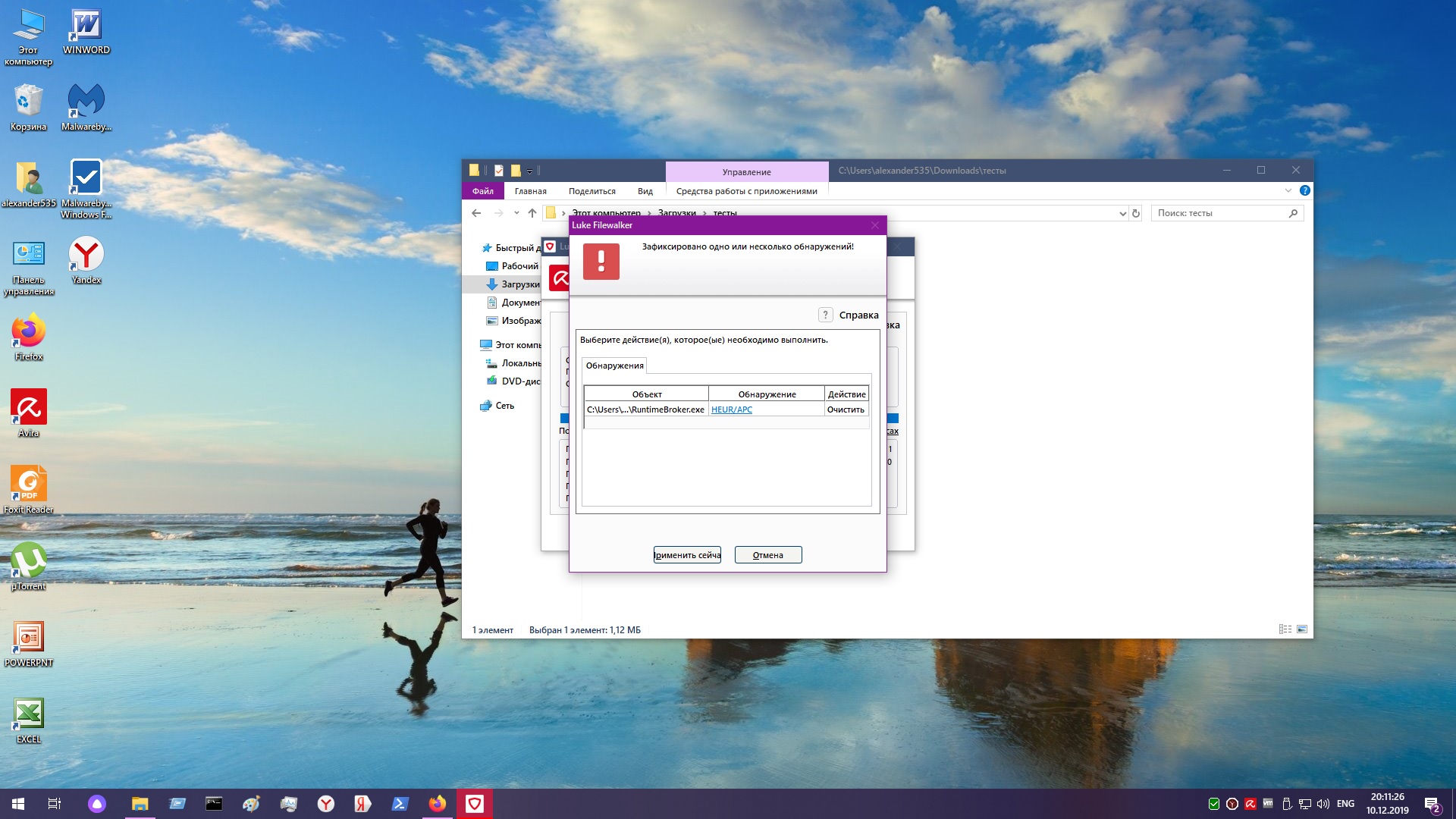Expand the Explorer ribbon chevron
Image resolution: width=1456 pixels, height=819 pixels.
1288,190
